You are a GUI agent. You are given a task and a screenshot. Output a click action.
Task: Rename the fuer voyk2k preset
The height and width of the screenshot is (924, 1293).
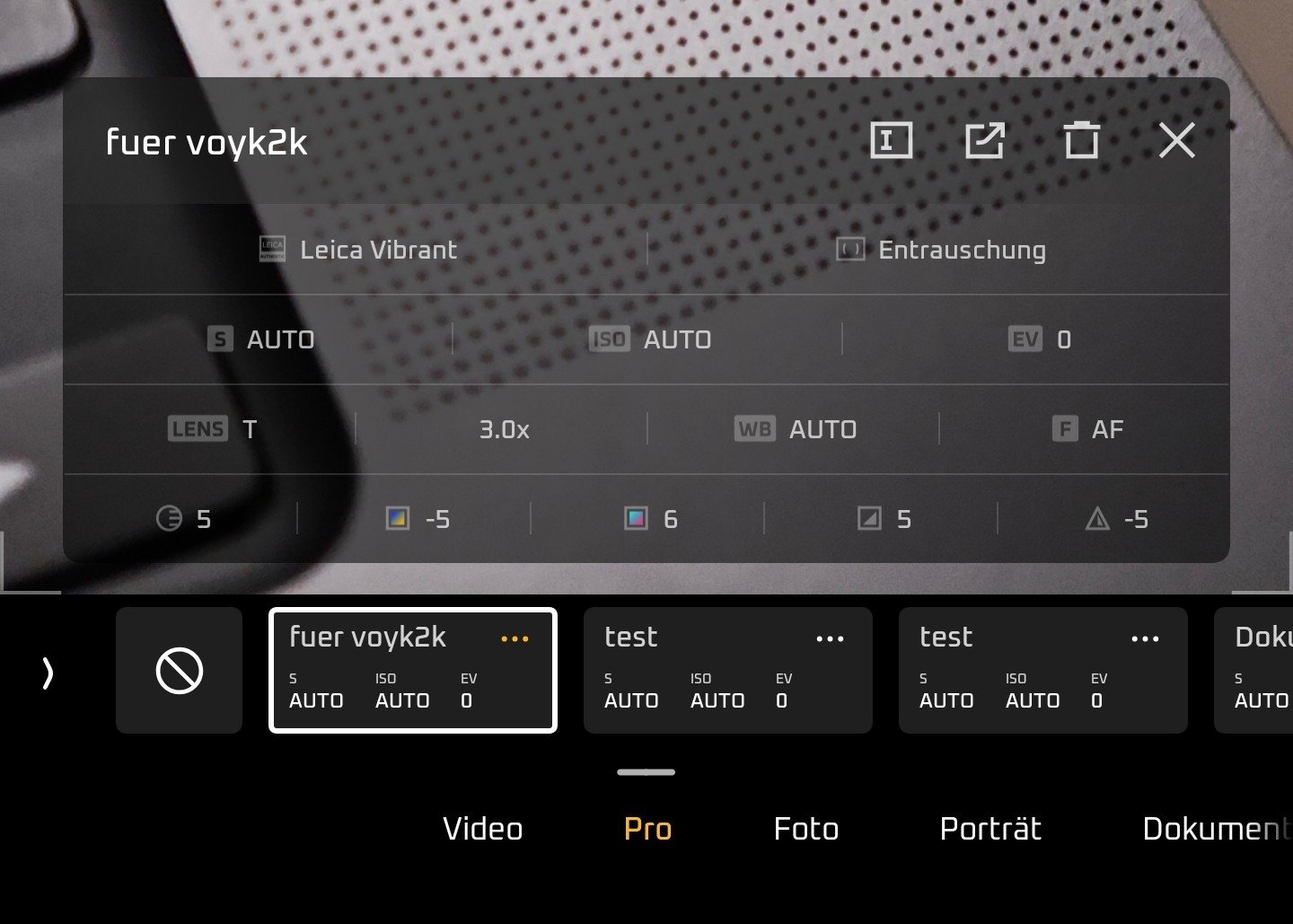click(891, 141)
